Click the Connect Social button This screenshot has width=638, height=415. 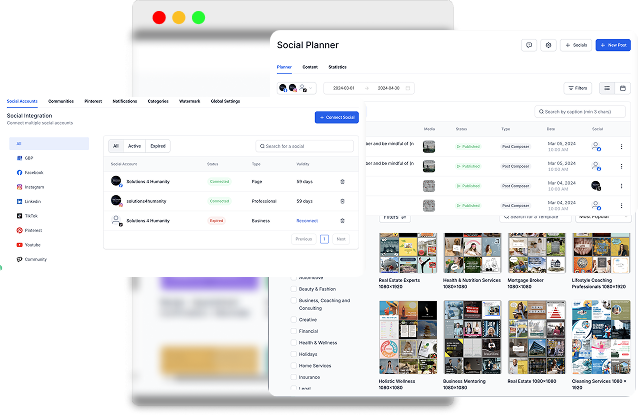(337, 117)
